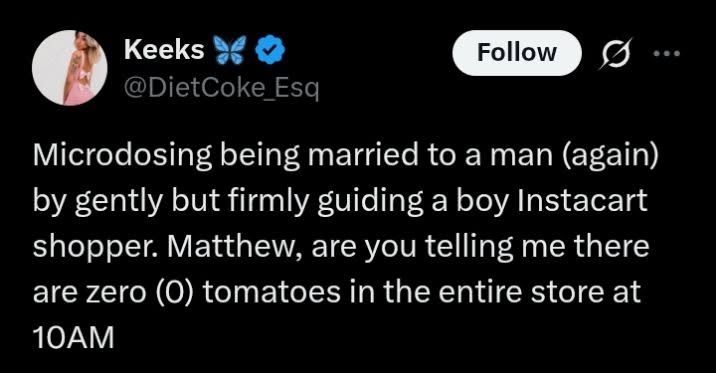Click the word Instacart in the tweet
This screenshot has width=716, height=373.
coord(582,200)
